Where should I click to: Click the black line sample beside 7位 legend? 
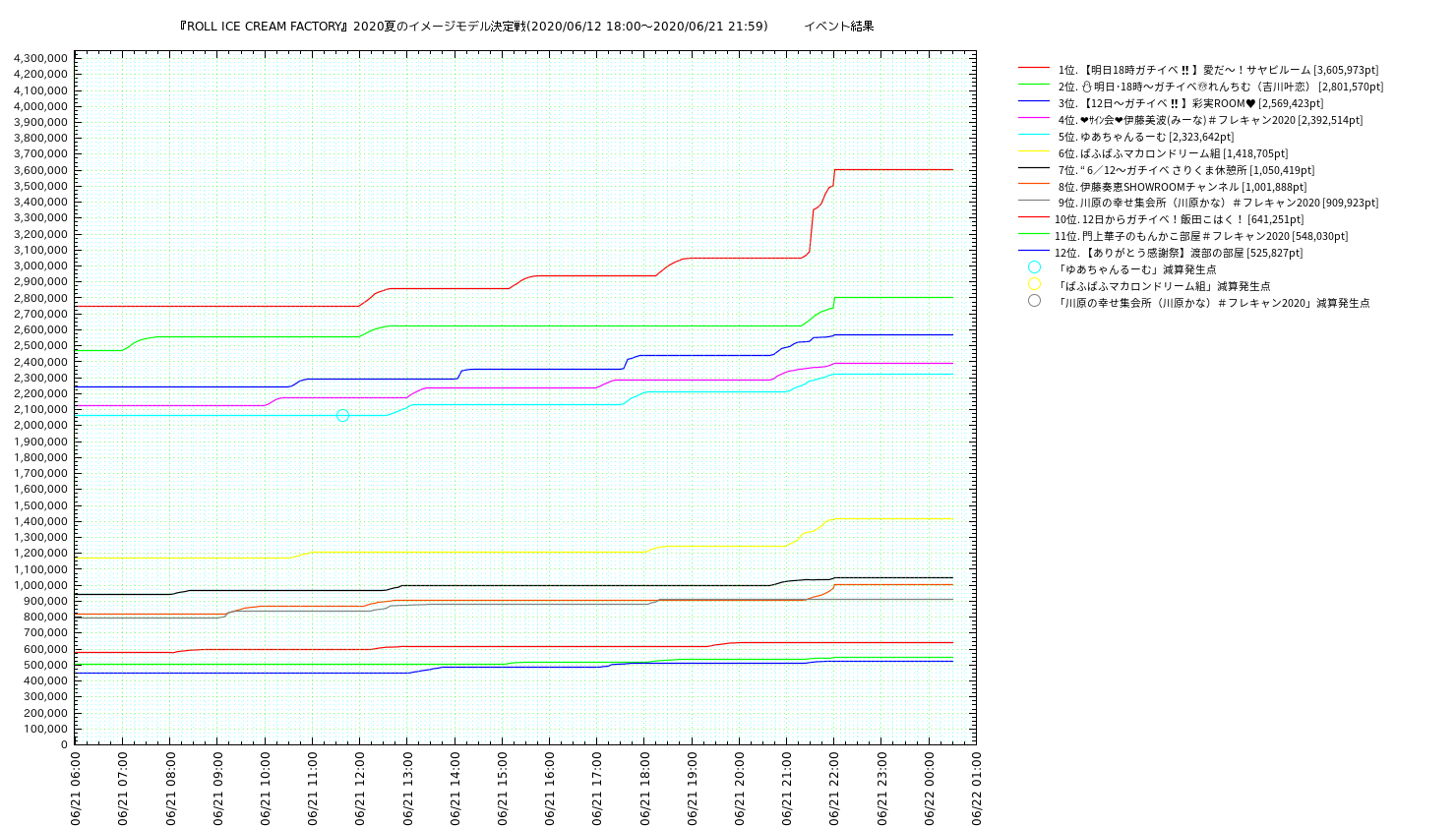pyautogui.click(x=1034, y=168)
